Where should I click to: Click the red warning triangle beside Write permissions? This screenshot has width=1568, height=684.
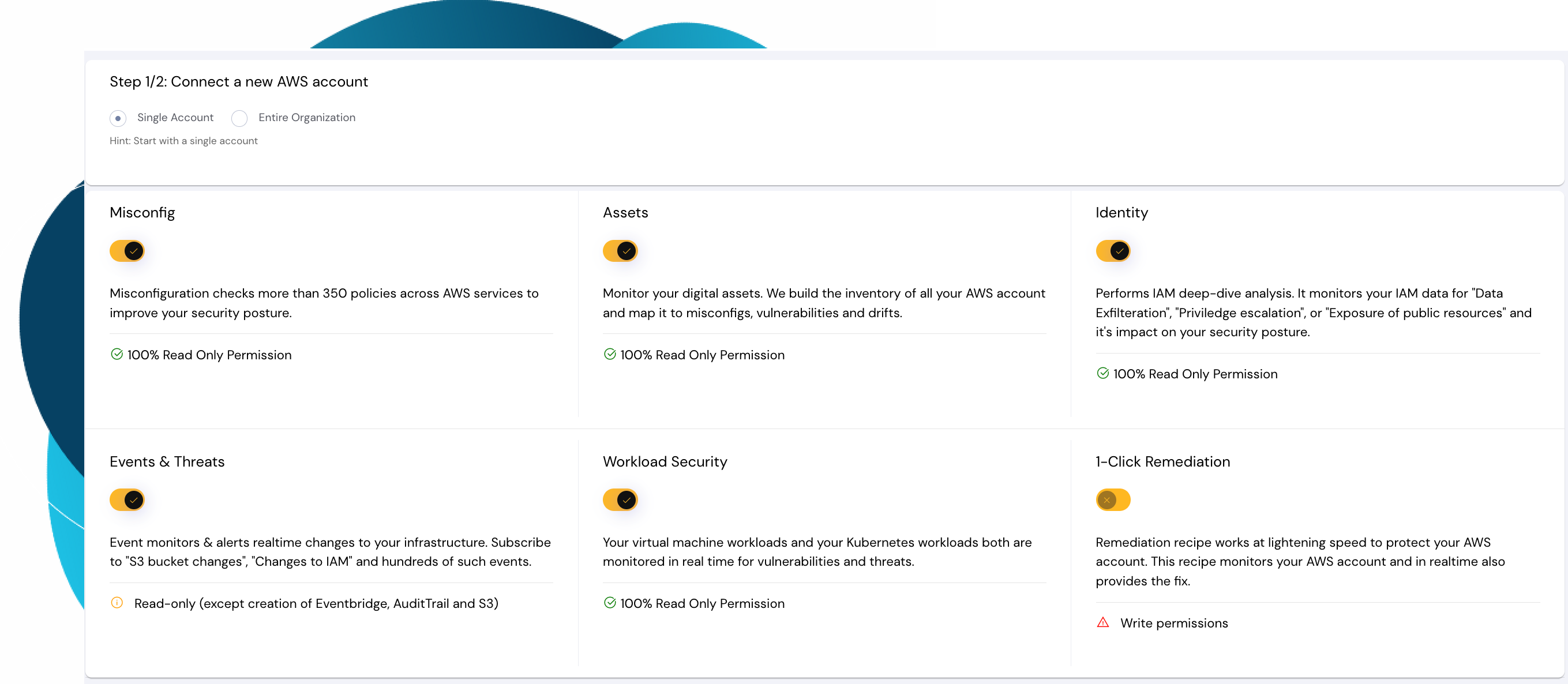click(x=1102, y=622)
